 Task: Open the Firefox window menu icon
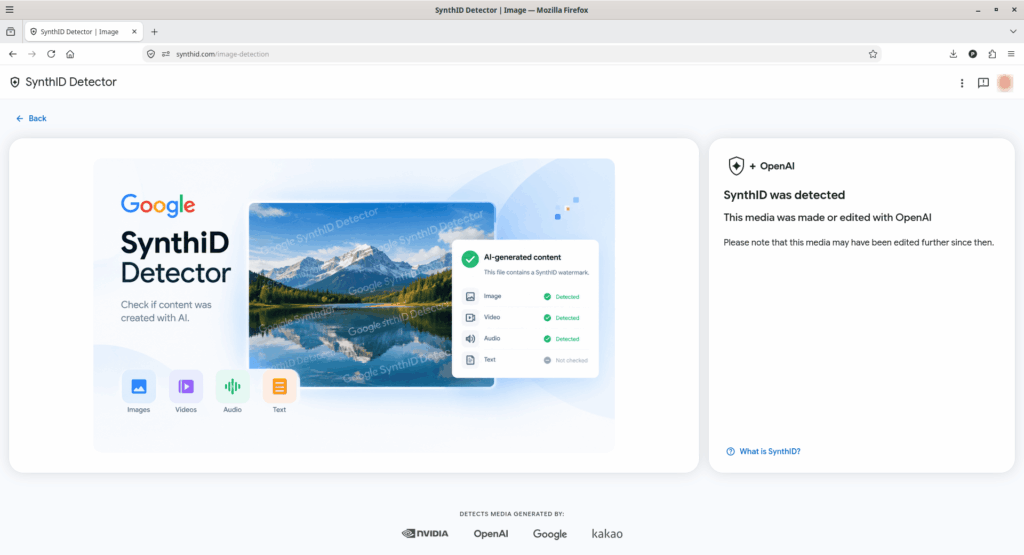[x=9, y=10]
